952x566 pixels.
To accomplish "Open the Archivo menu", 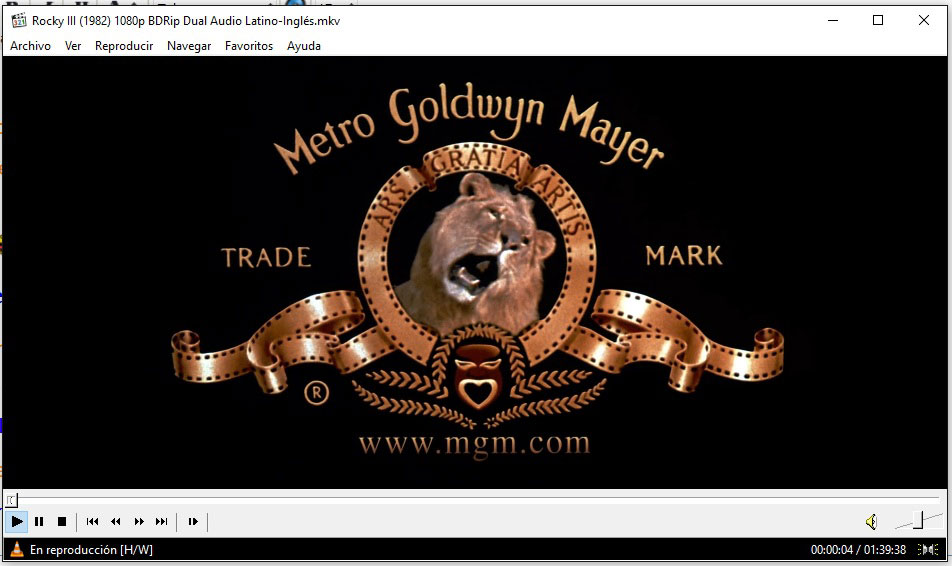I will point(30,46).
